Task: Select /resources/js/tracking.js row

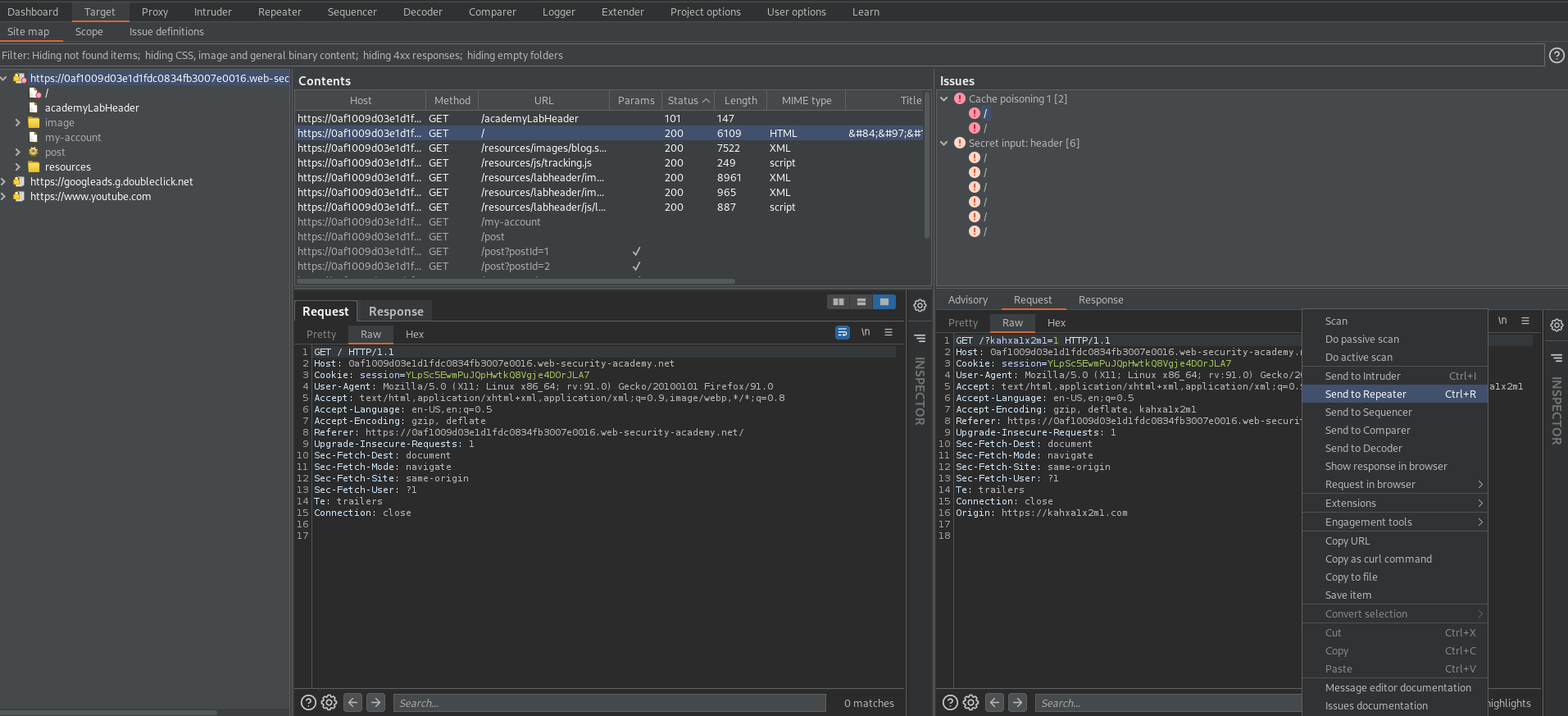Action: (610, 162)
